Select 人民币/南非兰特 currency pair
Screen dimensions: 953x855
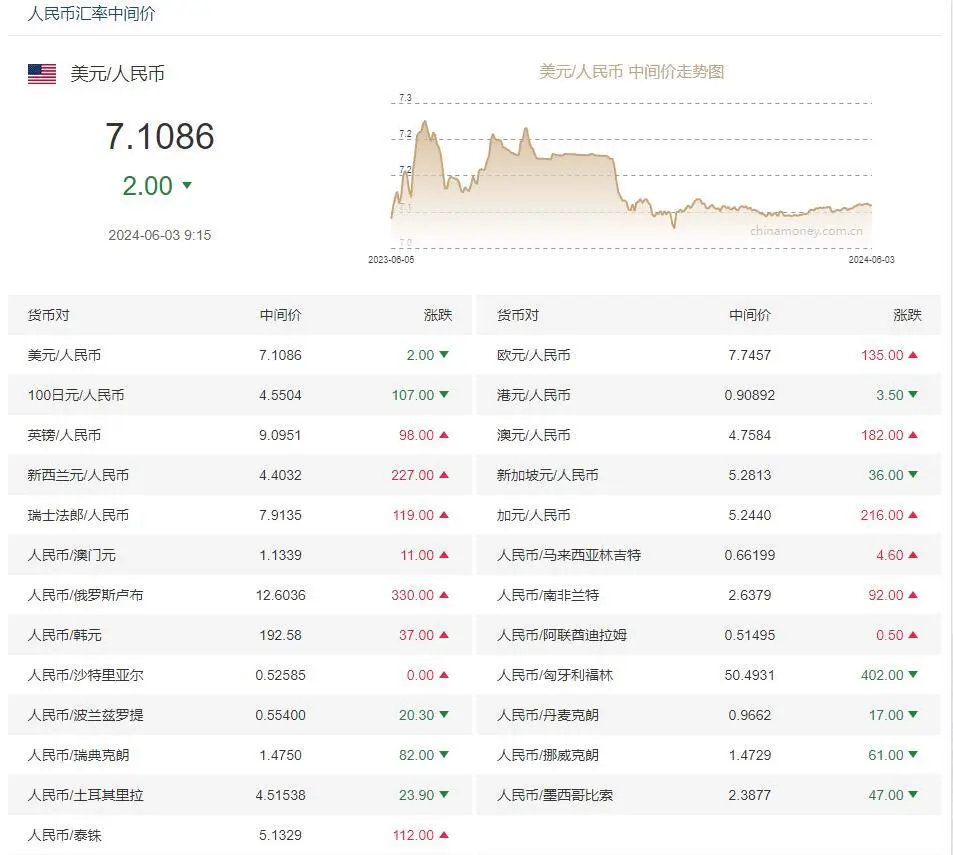(x=548, y=595)
